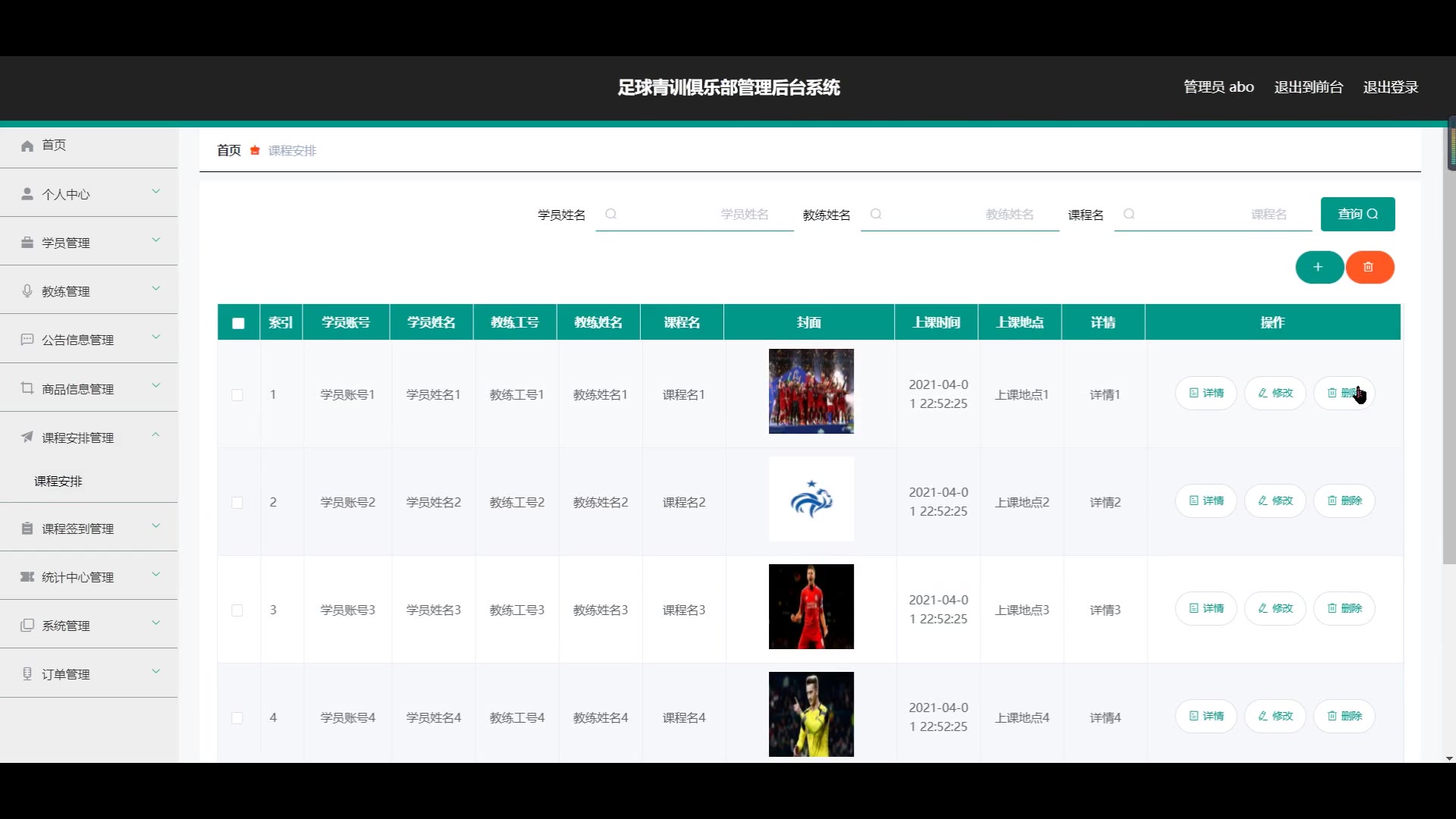This screenshot has width=1456, height=819.
Task: Check the checkbox for row 3
Action: click(237, 610)
